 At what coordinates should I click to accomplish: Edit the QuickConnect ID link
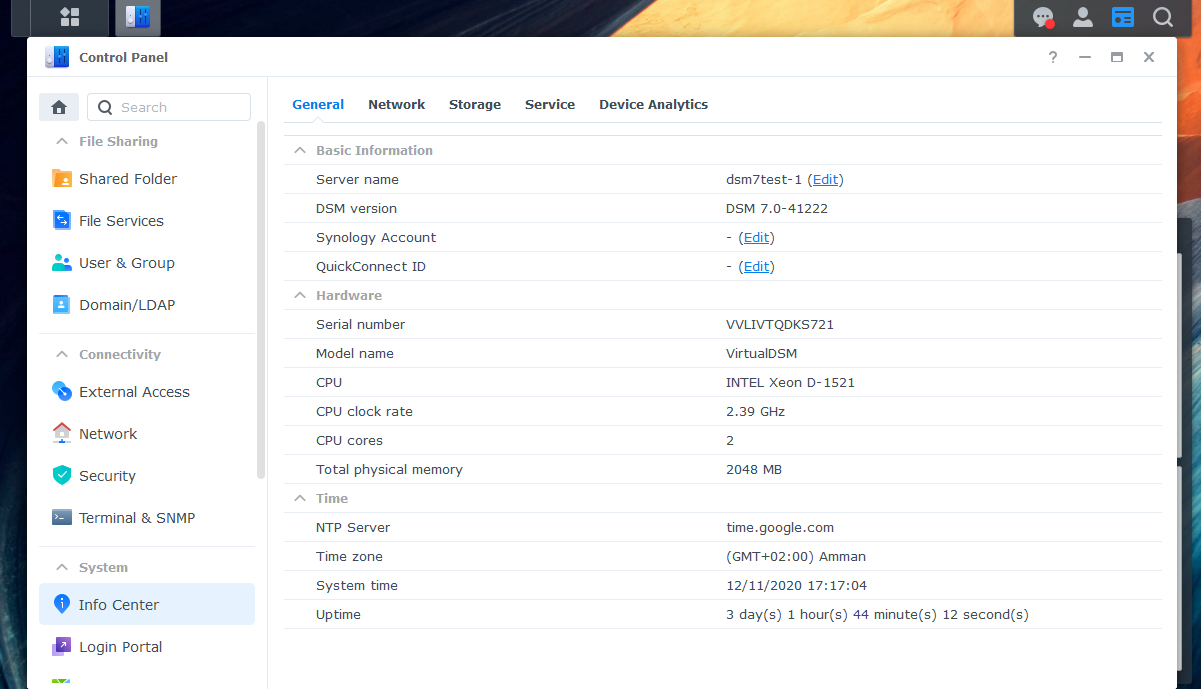(757, 266)
